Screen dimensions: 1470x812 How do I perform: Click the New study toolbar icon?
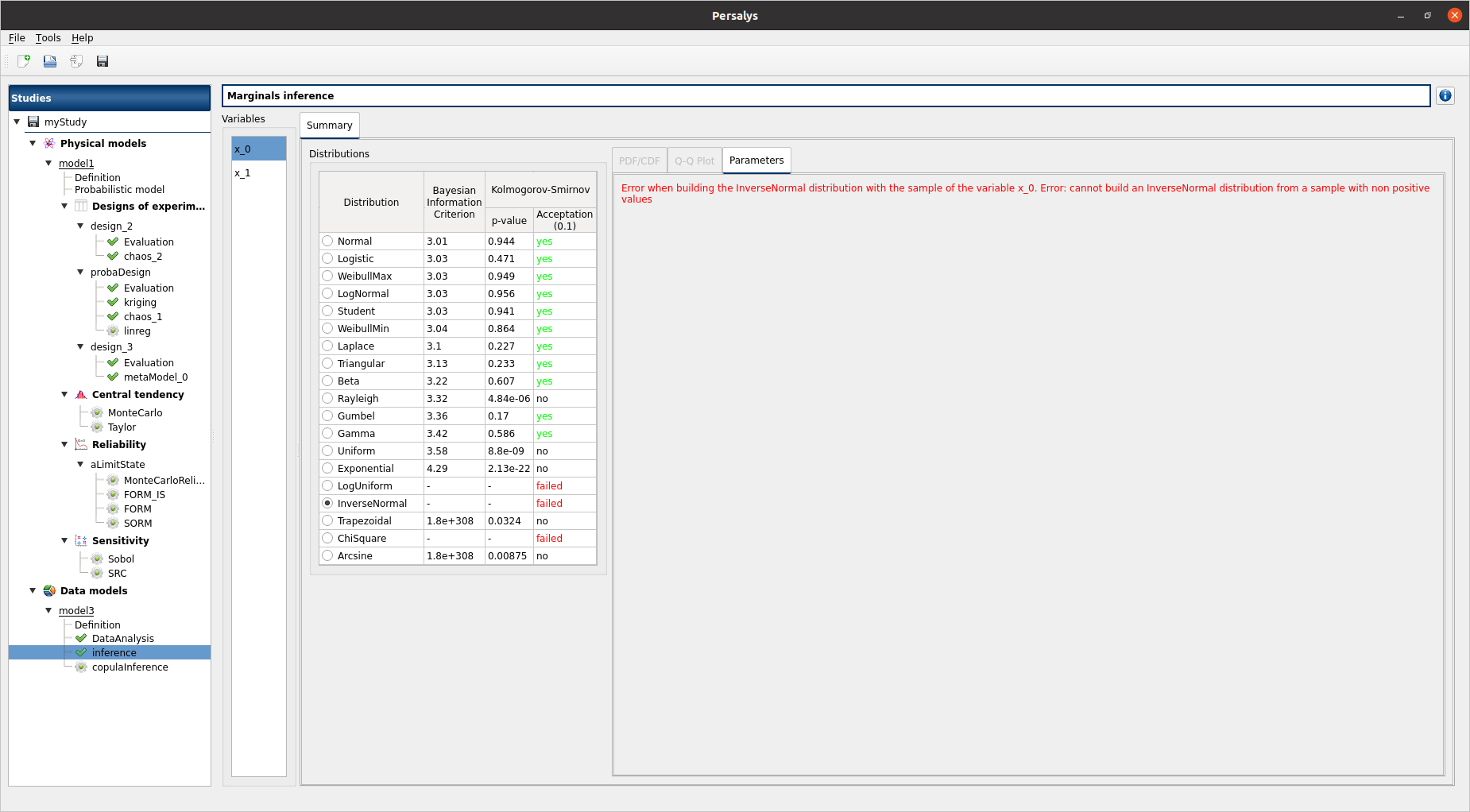[24, 61]
